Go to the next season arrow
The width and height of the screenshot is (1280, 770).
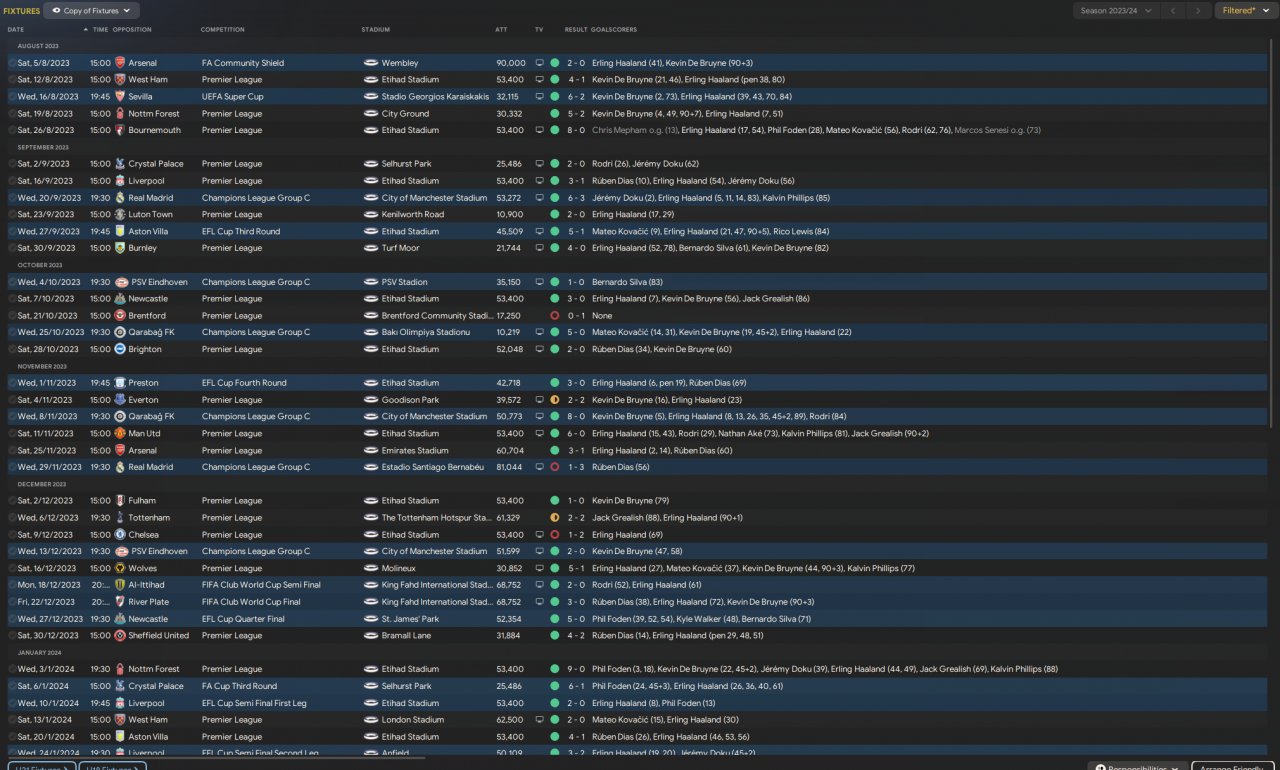pyautogui.click(x=1198, y=11)
